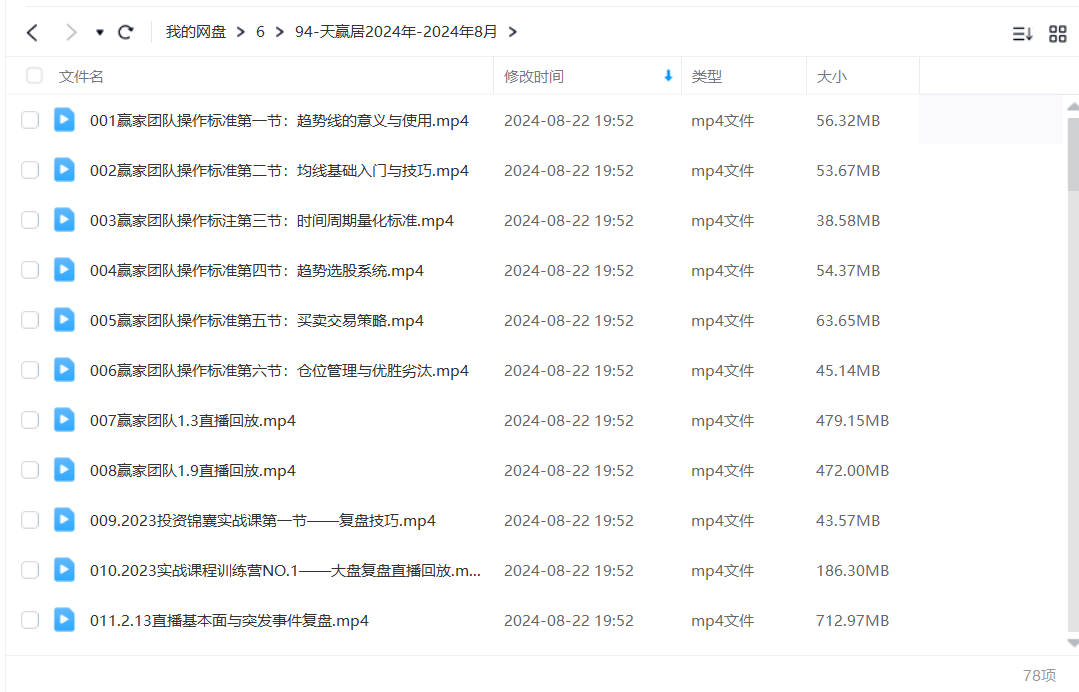Check the box for 003赢家团队 file
1079x692 pixels.
(30, 220)
